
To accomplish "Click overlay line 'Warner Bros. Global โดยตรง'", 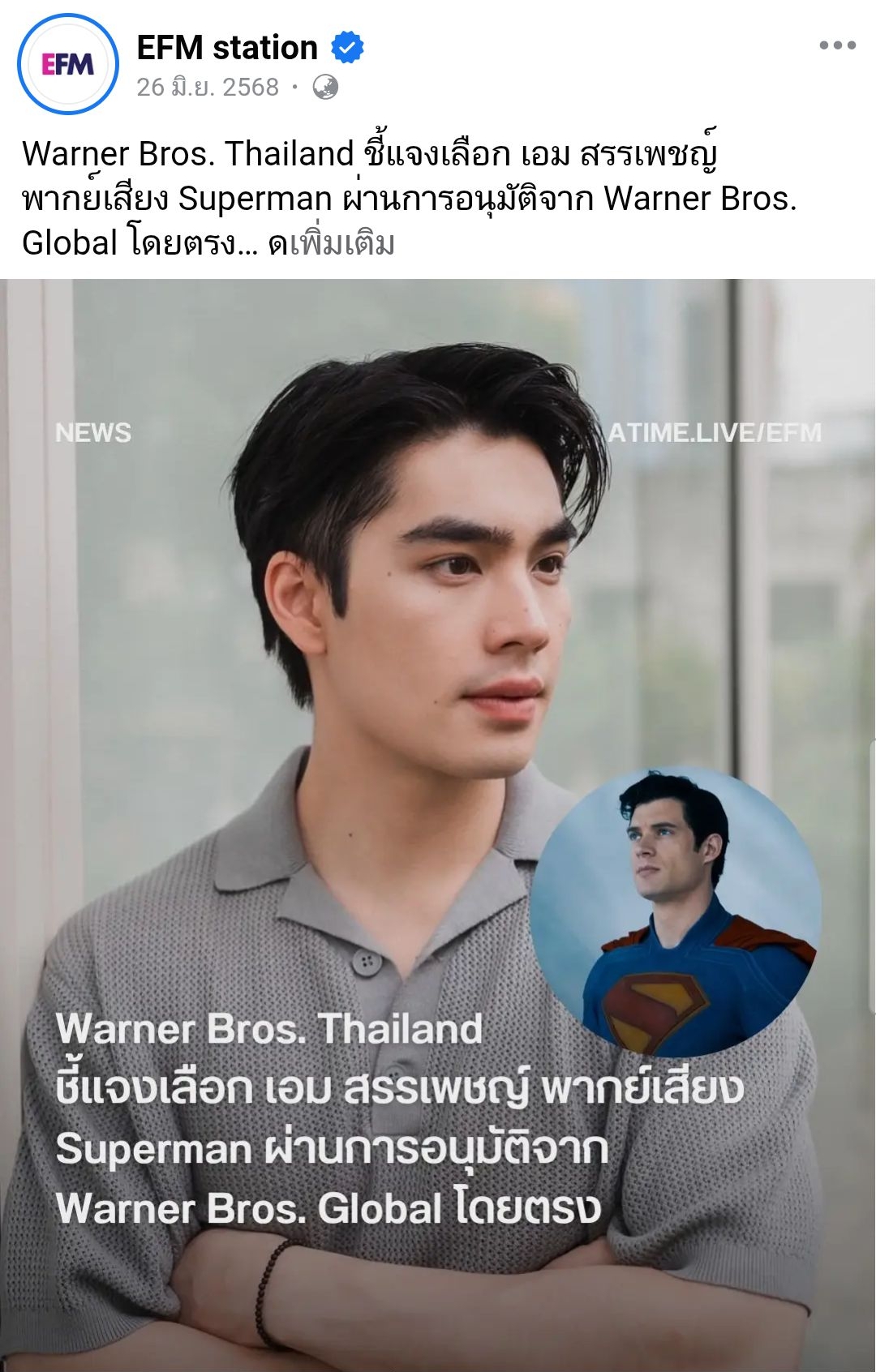I will click(328, 1208).
